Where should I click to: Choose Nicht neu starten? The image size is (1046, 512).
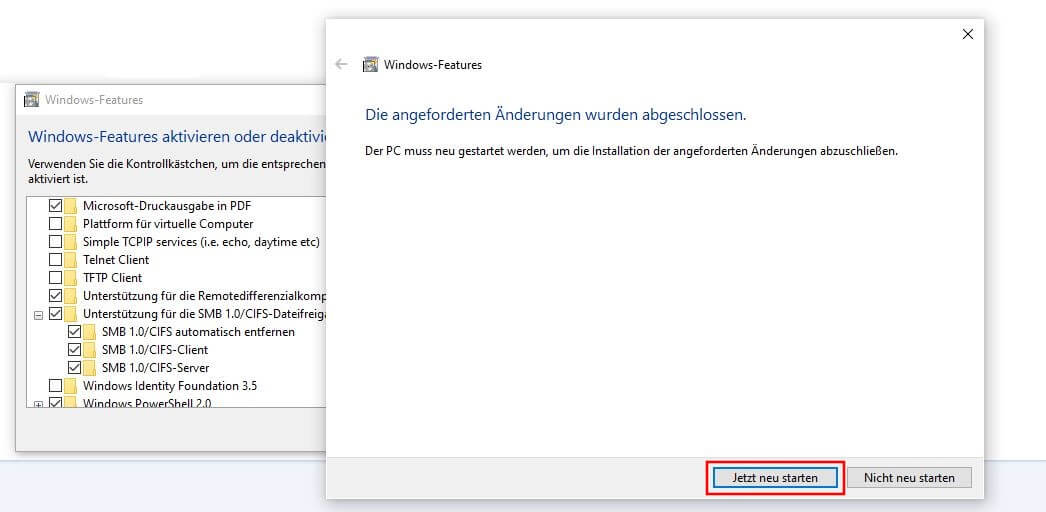[909, 477]
